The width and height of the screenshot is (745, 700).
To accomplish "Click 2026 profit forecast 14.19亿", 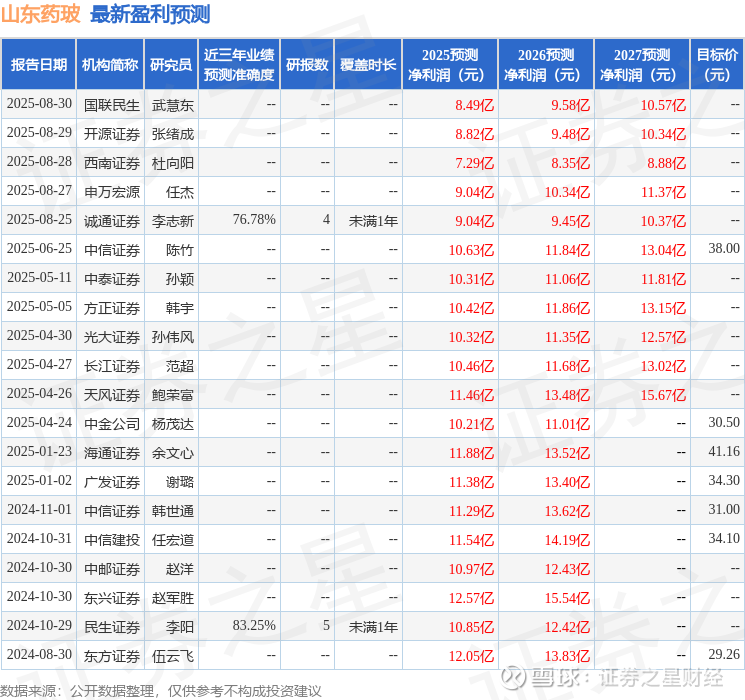I will click(x=567, y=540).
